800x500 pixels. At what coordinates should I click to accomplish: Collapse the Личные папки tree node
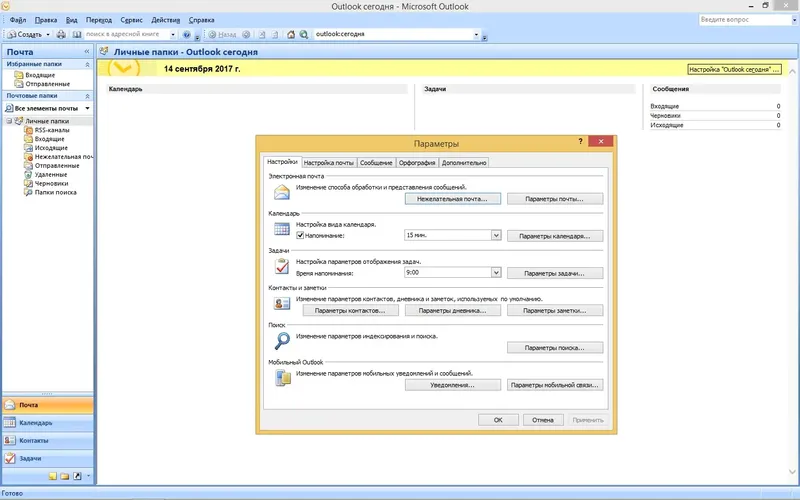click(x=9, y=121)
